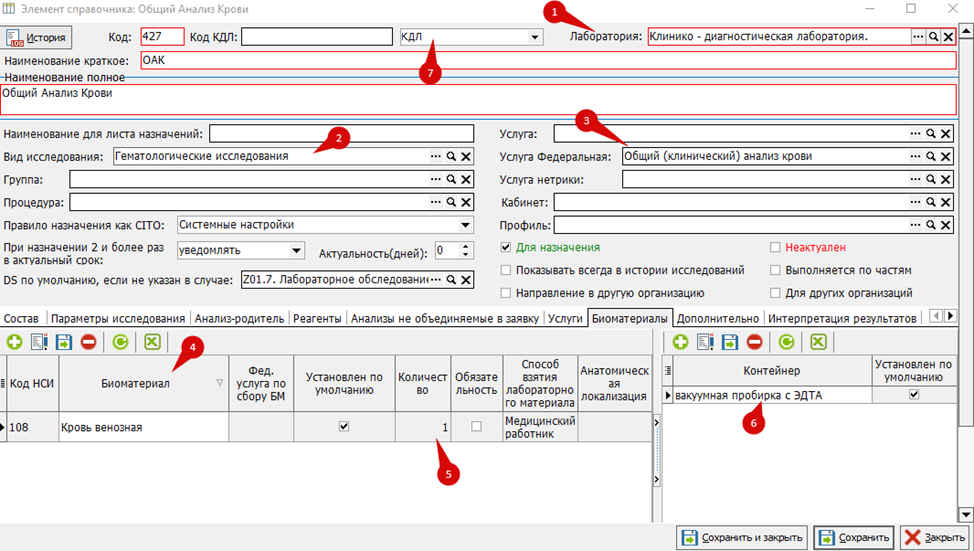
Task: Clear the Вид исследования field
Action: tap(466, 157)
